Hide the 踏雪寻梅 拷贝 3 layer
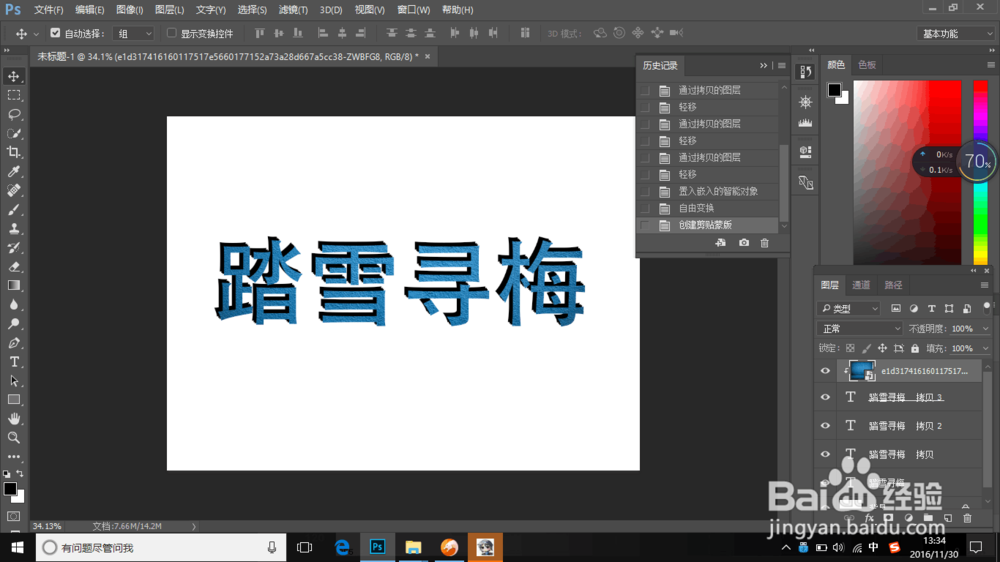 [825, 397]
